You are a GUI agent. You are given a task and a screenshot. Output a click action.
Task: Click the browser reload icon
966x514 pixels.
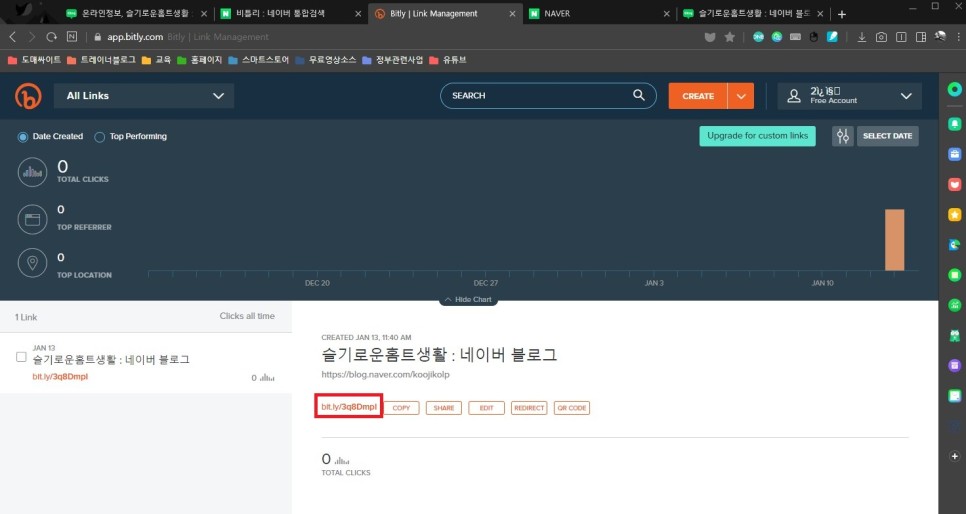(52, 37)
